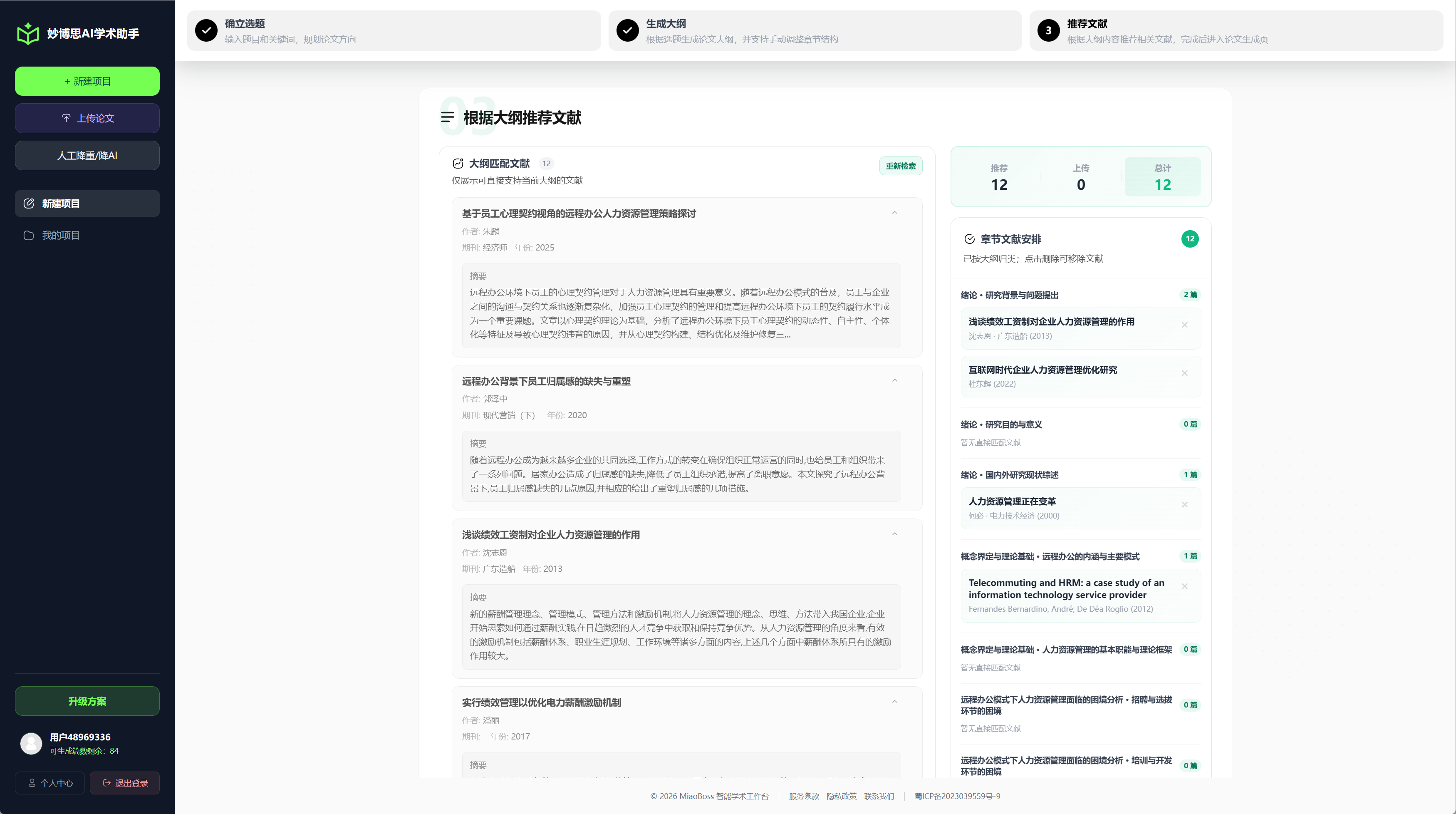Viewport: 1456px width, 814px height.
Task: Open 我的项目 in the sidebar
Action: coord(87,235)
